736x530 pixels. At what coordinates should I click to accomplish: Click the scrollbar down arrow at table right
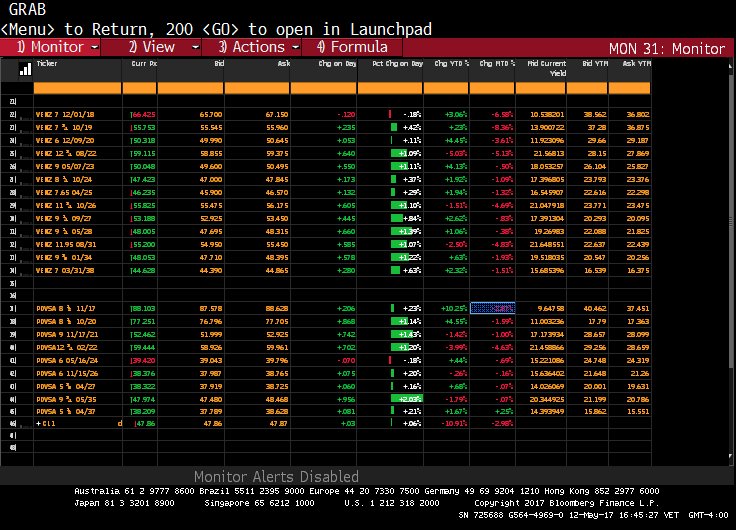[730, 456]
